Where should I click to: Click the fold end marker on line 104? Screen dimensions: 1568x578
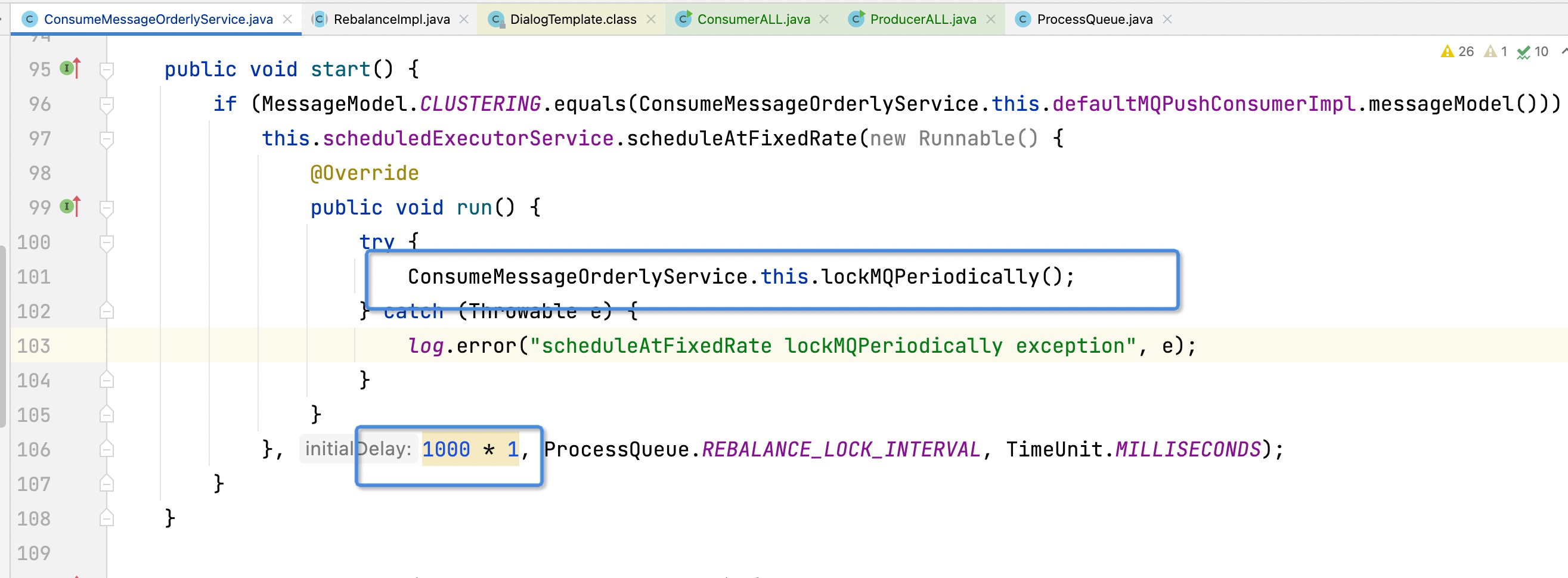107,380
